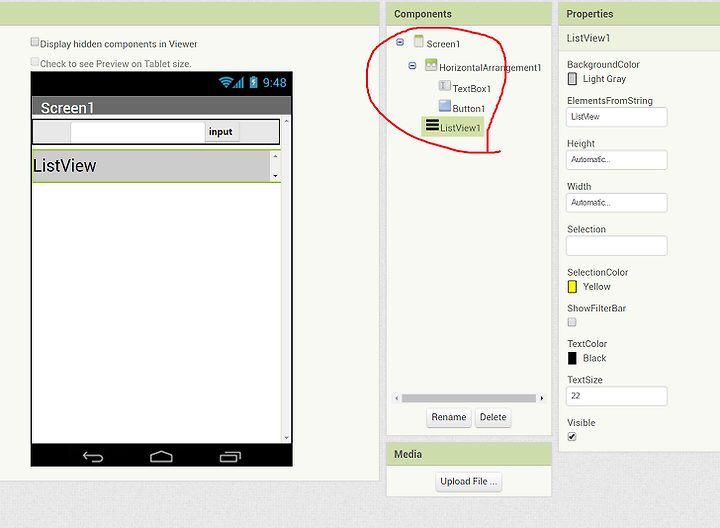Click the text box in the phone preview
Screen dimensions: 720x528
pyautogui.click(x=137, y=132)
